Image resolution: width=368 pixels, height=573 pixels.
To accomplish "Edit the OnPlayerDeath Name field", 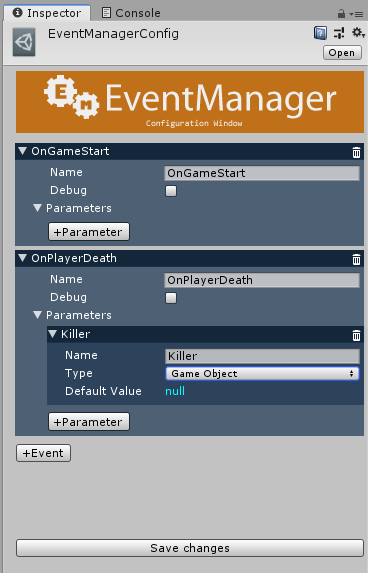I will point(262,280).
